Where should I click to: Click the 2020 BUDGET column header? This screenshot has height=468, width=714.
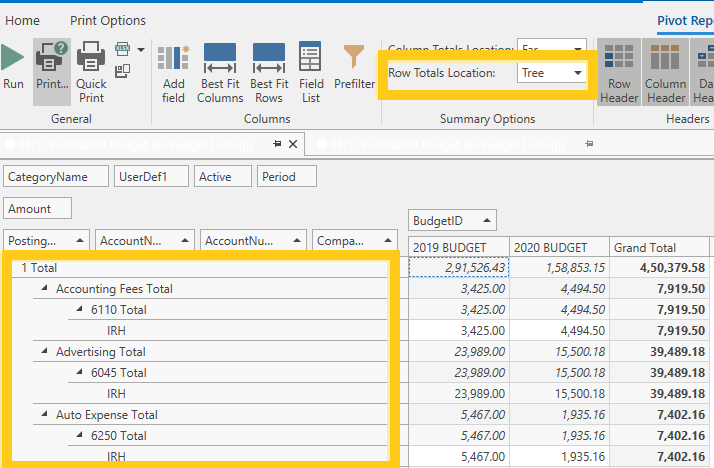click(559, 247)
